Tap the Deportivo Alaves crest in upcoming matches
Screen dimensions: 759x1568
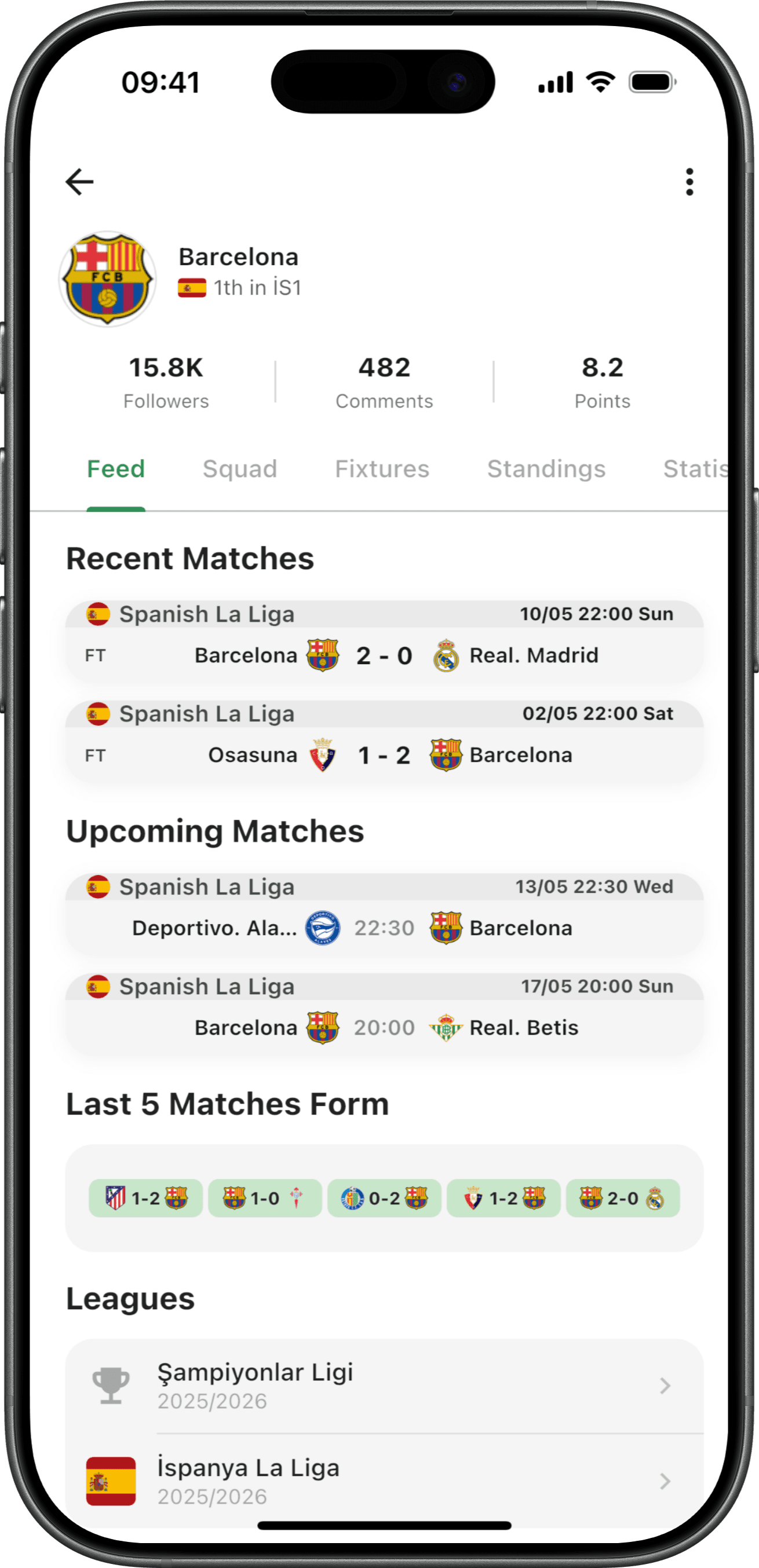click(322, 928)
